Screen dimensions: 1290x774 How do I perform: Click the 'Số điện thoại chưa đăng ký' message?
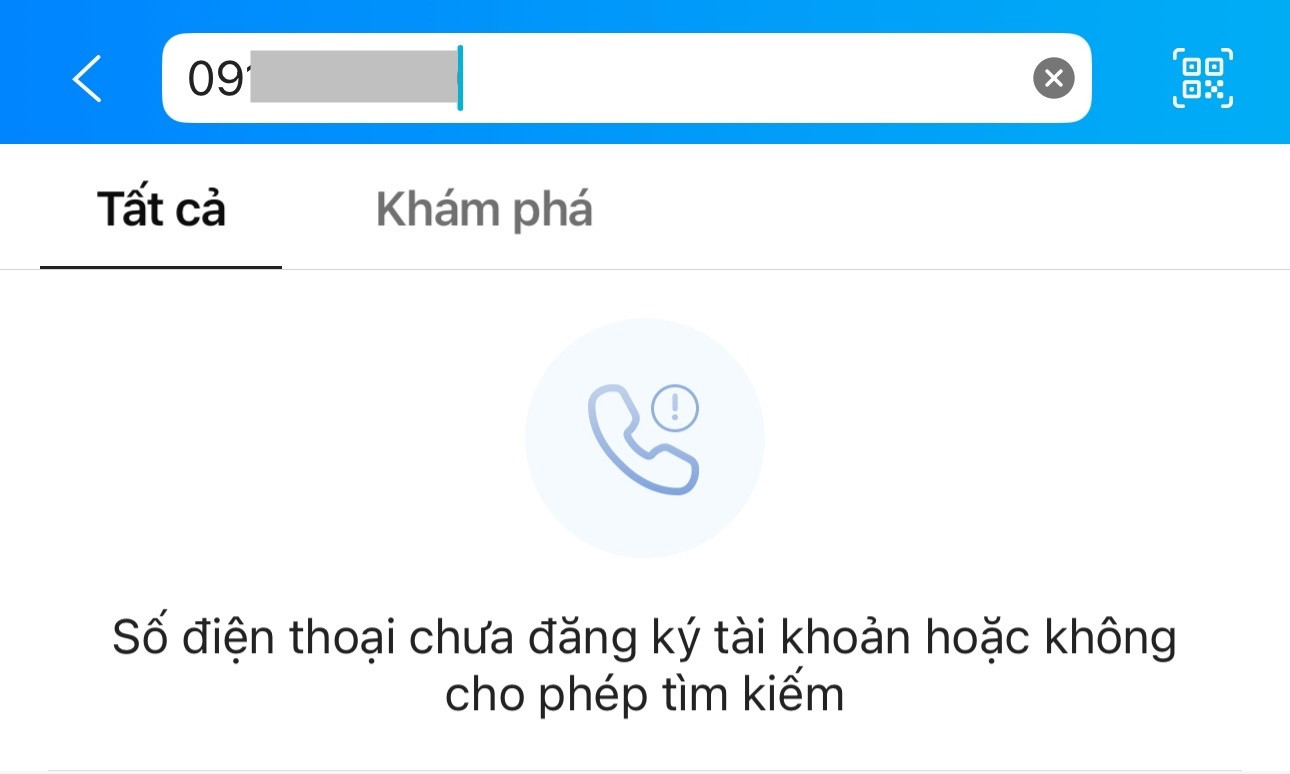coord(644,638)
